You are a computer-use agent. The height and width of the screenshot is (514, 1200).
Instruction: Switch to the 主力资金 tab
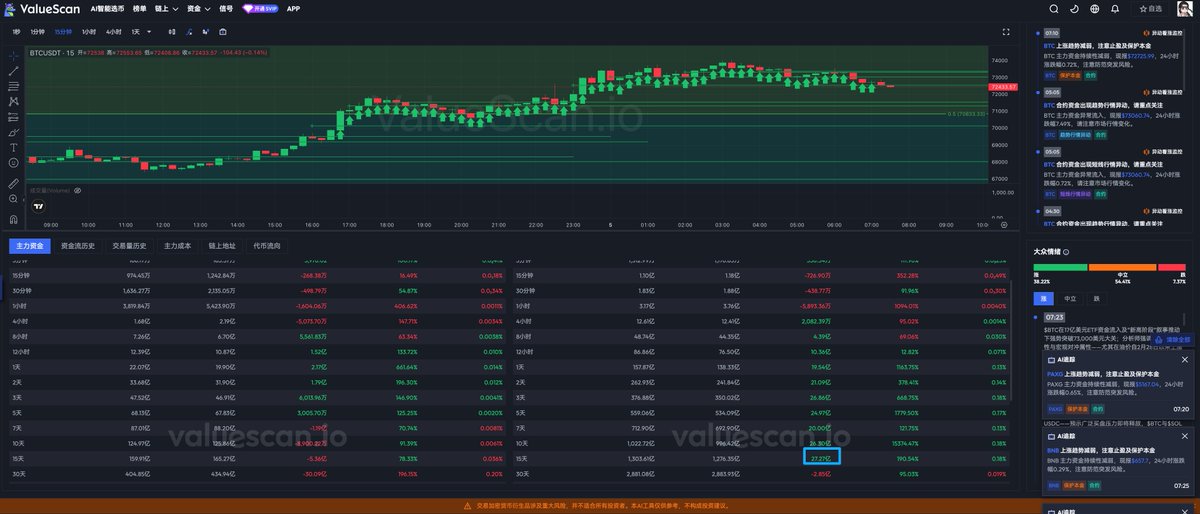[28, 245]
